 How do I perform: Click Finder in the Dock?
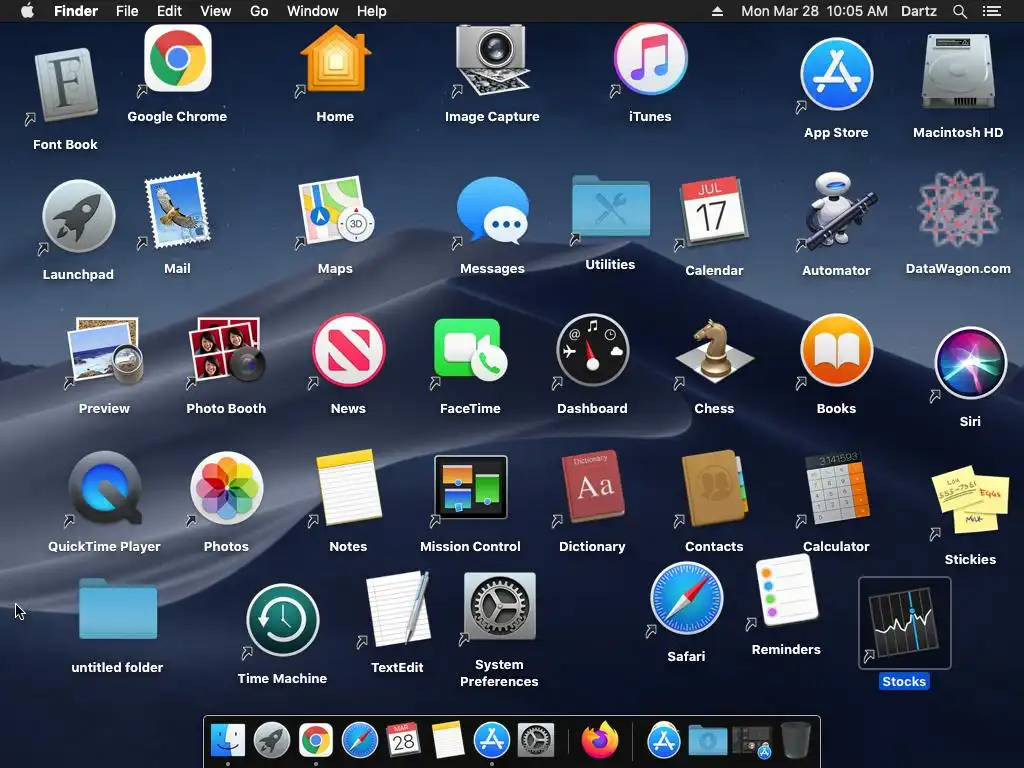pos(228,741)
